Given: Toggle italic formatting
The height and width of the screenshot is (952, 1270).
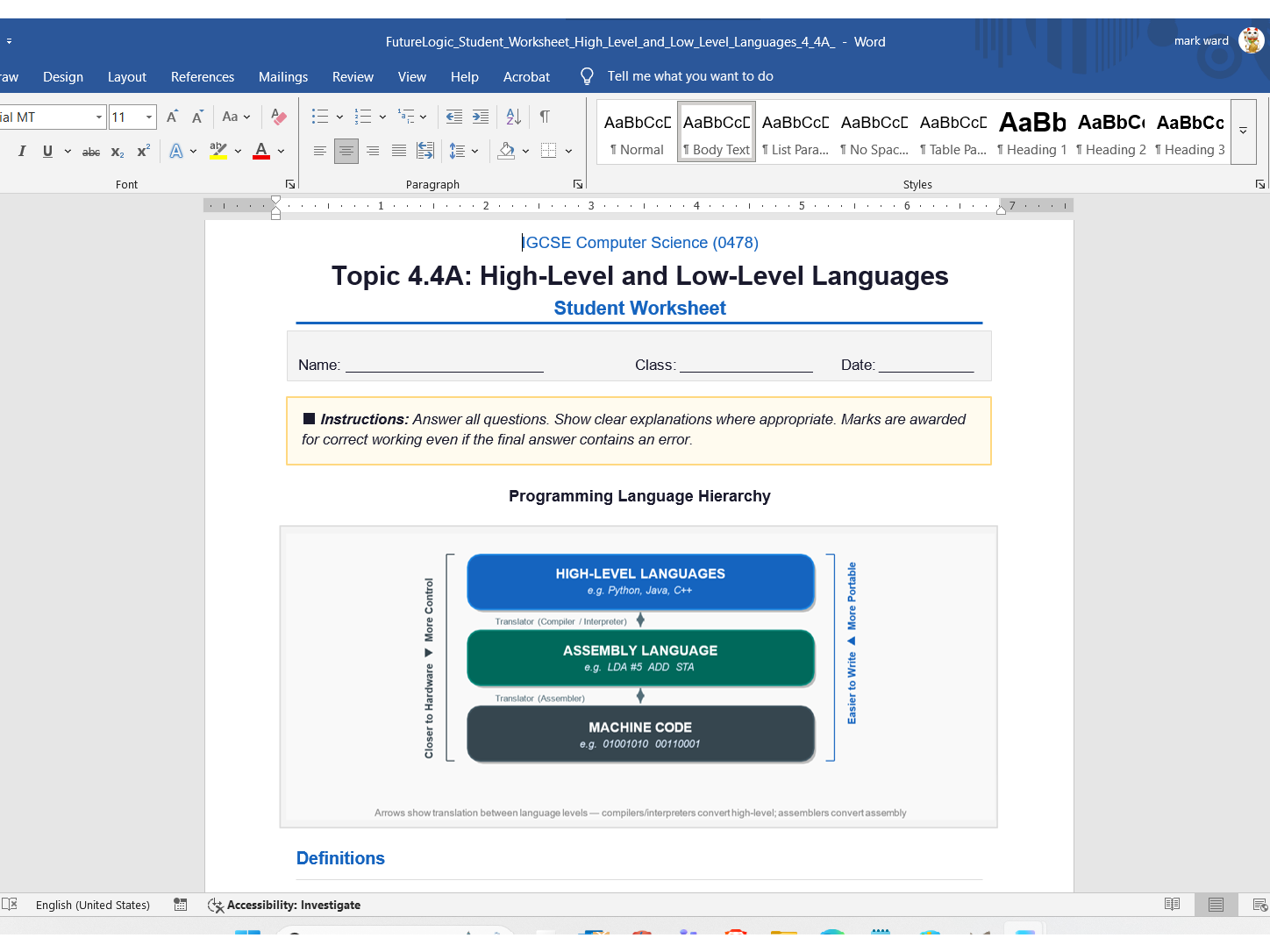Looking at the screenshot, I should point(22,151).
